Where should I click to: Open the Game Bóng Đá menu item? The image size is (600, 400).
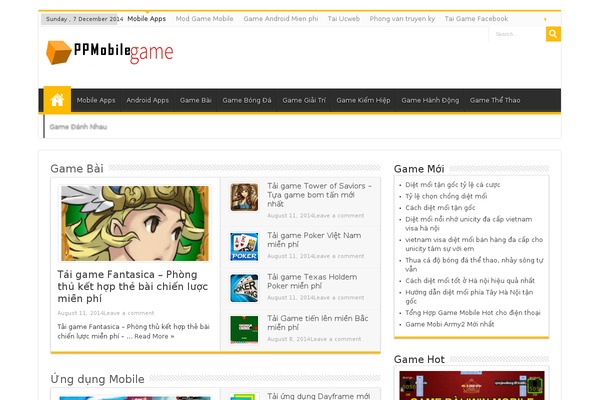click(247, 100)
